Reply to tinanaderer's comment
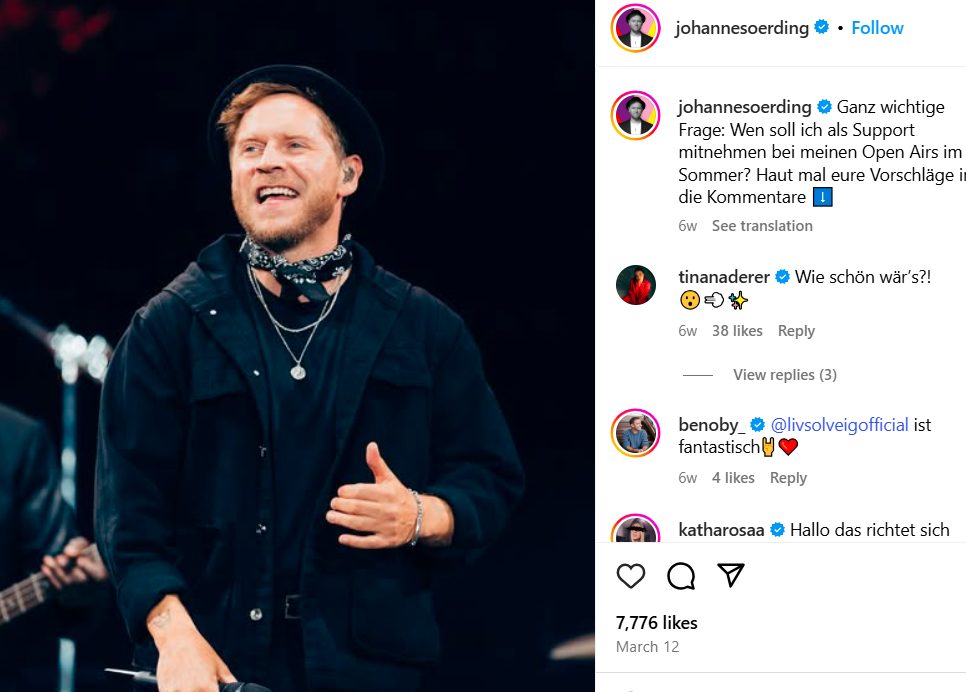 click(796, 331)
